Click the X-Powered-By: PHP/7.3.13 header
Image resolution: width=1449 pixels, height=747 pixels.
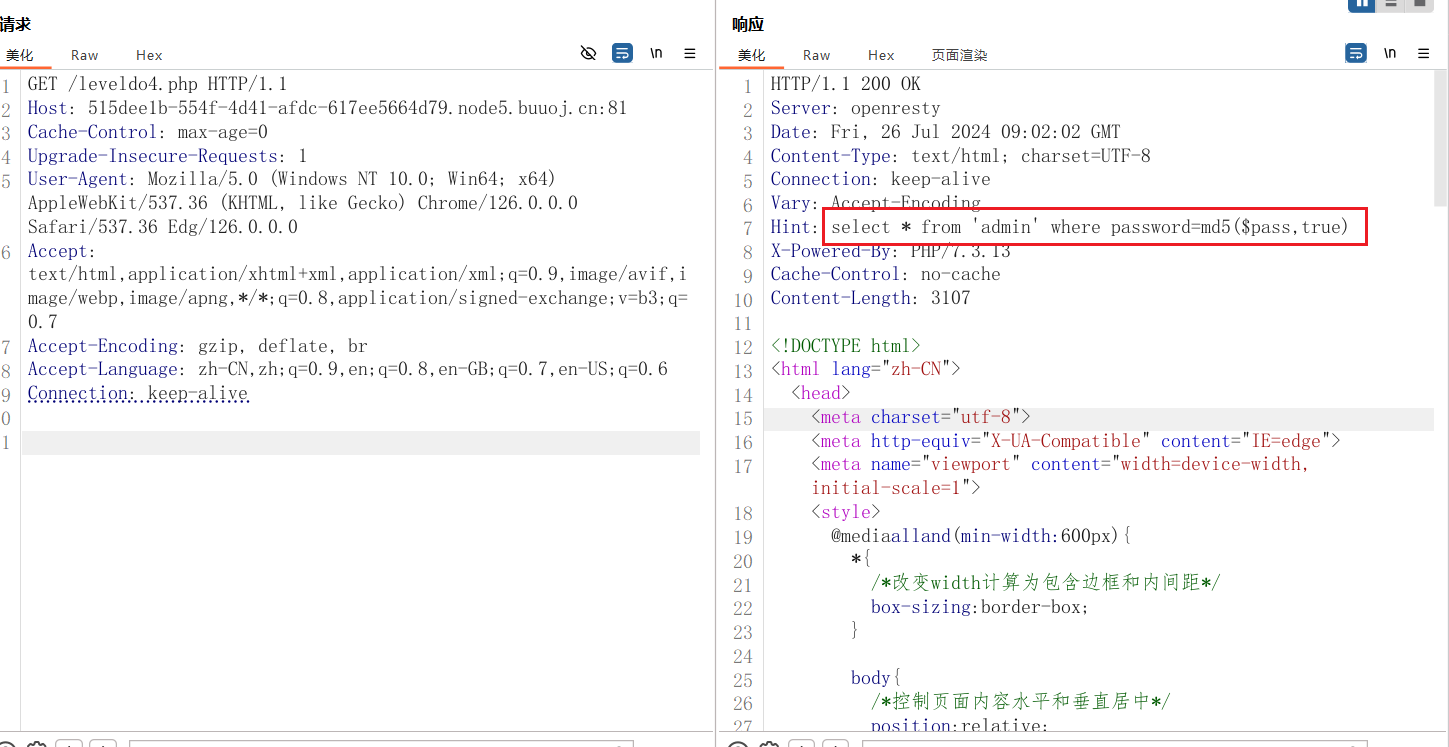click(x=890, y=251)
